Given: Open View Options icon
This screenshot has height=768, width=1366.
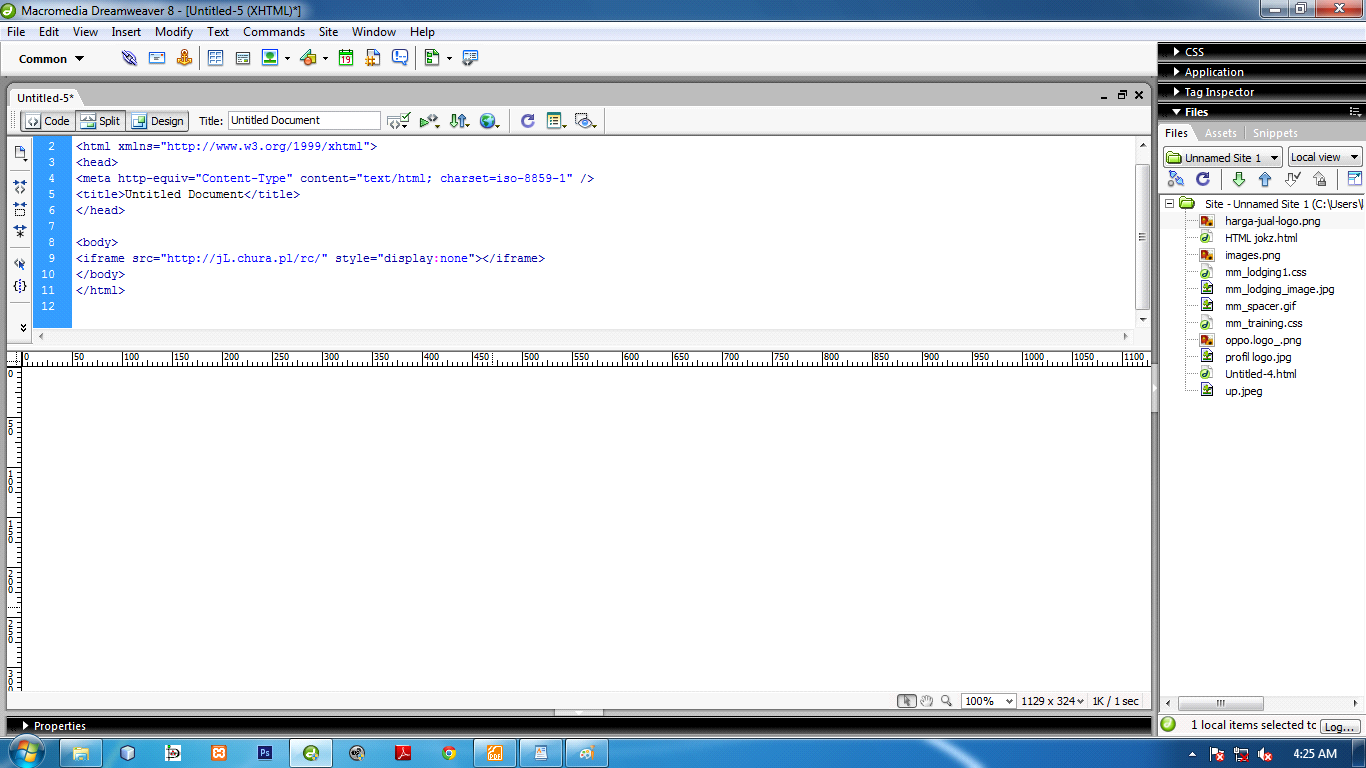Looking at the screenshot, I should pyautogui.click(x=556, y=121).
